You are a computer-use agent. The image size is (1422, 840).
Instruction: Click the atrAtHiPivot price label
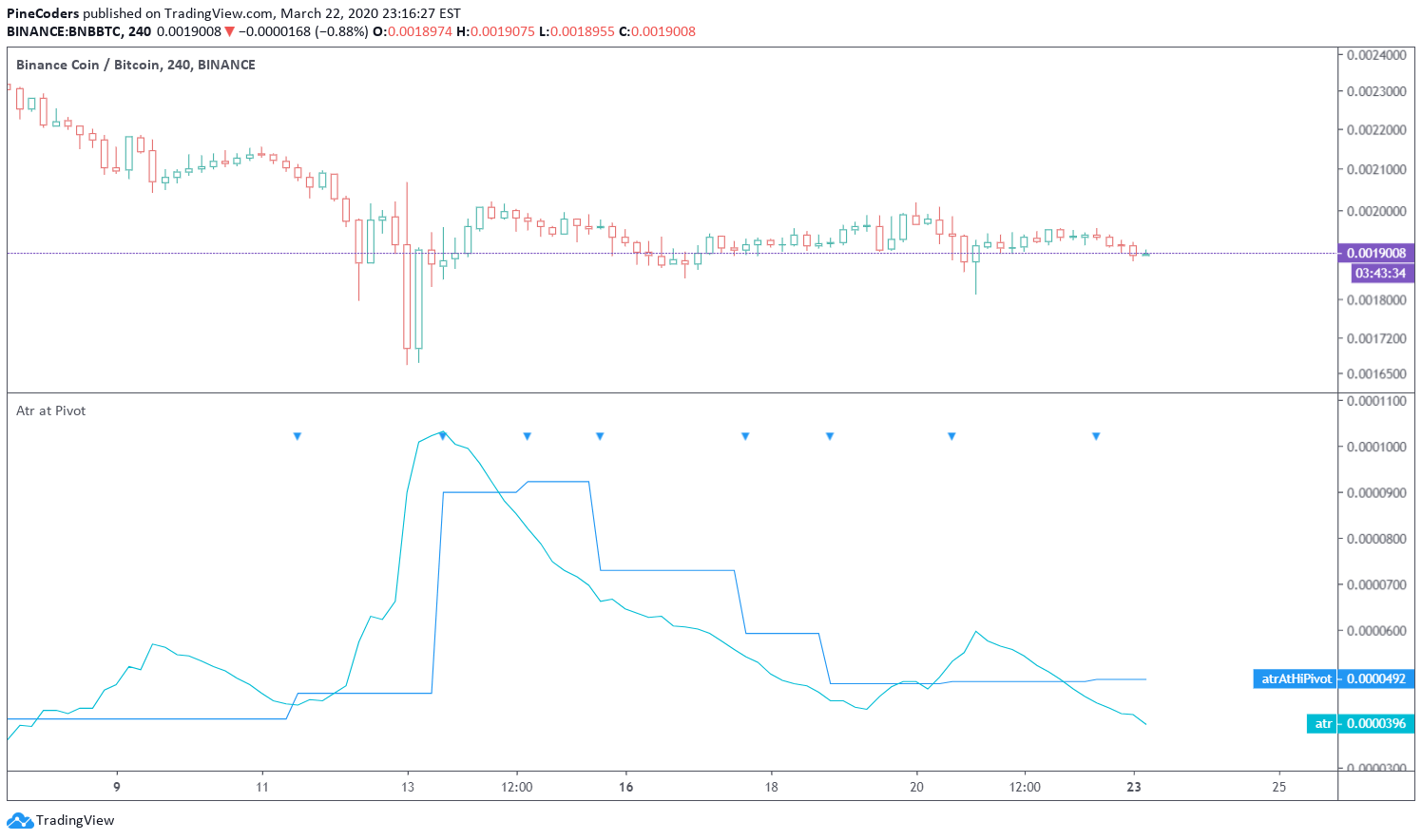(x=1295, y=679)
